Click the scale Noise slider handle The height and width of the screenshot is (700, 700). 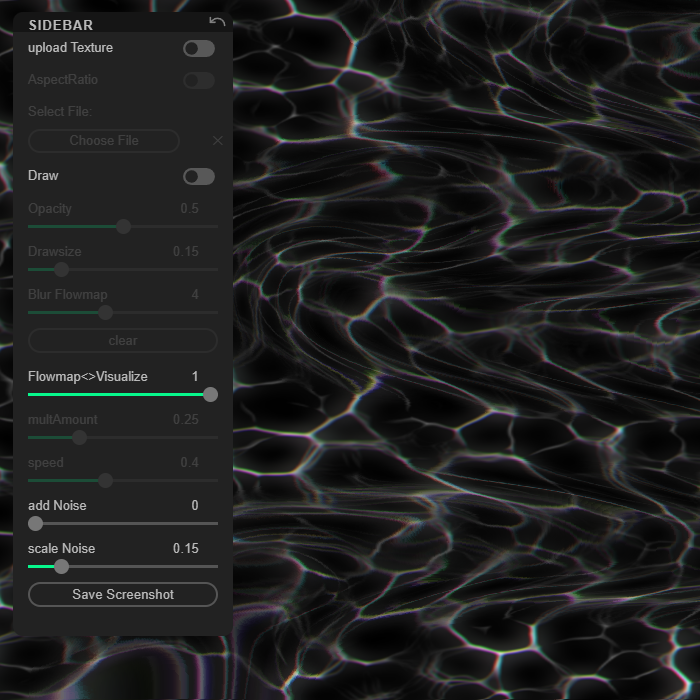click(x=62, y=566)
